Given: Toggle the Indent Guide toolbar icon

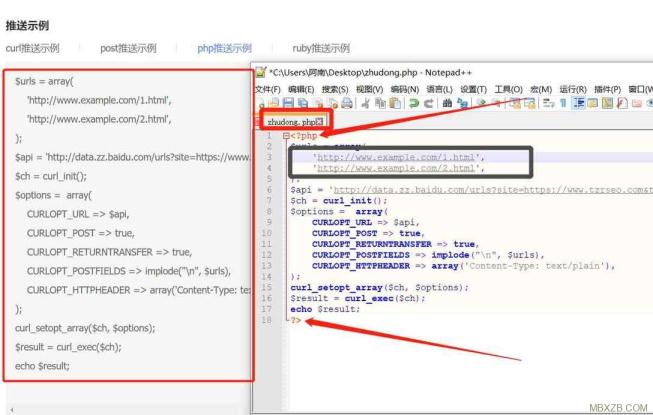Looking at the screenshot, I should point(578,103).
